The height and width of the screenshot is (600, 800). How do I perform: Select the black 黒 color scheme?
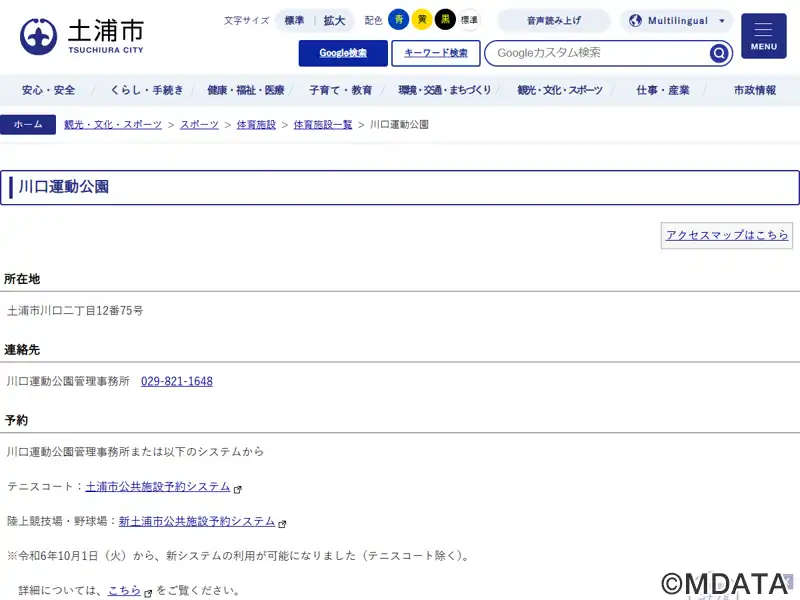(x=445, y=20)
